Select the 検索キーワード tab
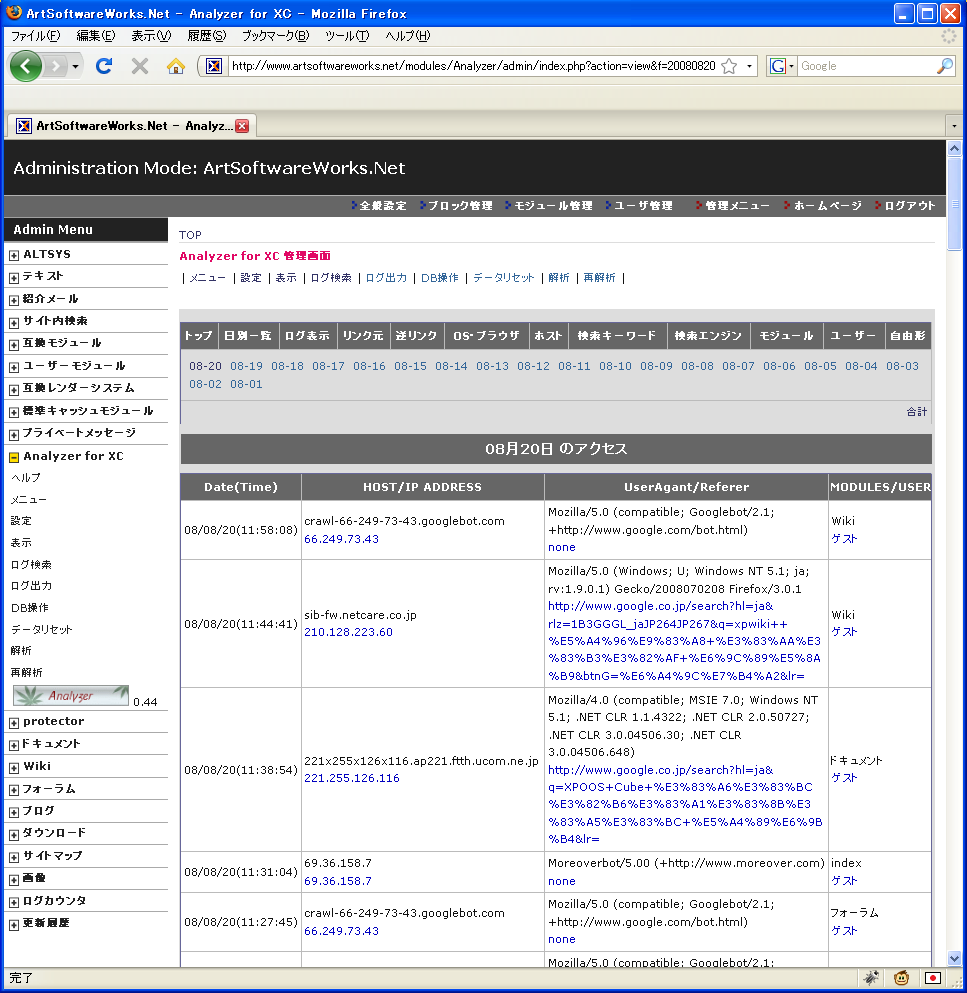The width and height of the screenshot is (967, 993). pyautogui.click(x=616, y=336)
